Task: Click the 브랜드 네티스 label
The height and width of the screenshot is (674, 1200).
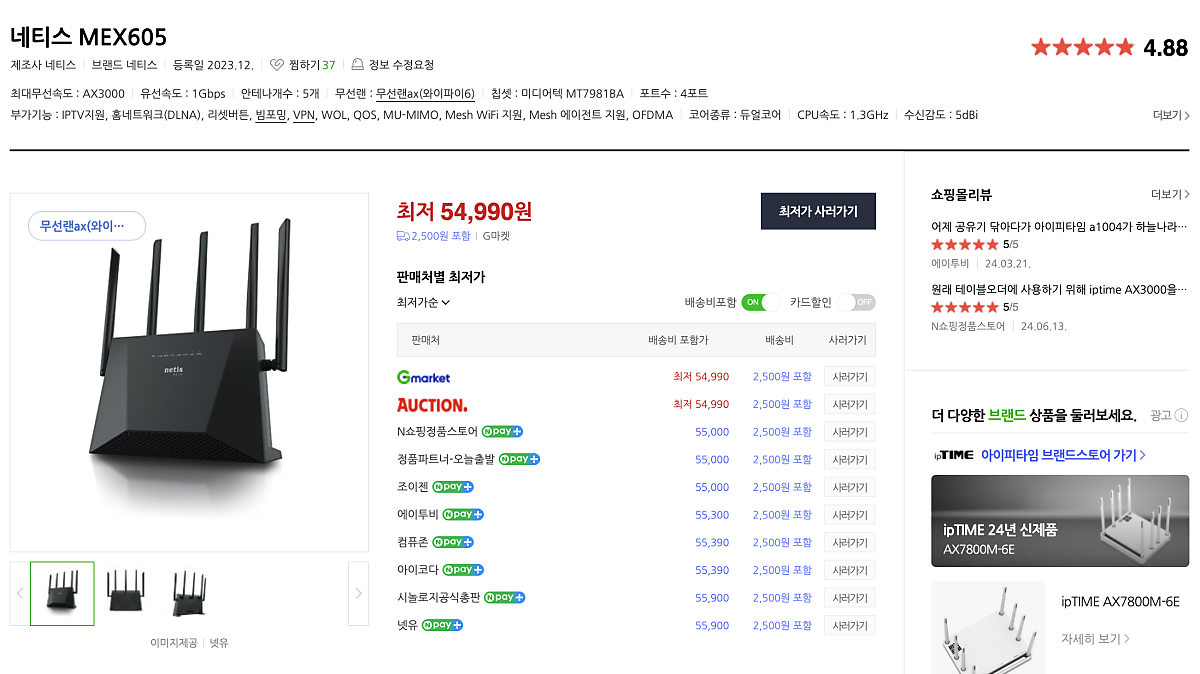Action: (x=124, y=65)
